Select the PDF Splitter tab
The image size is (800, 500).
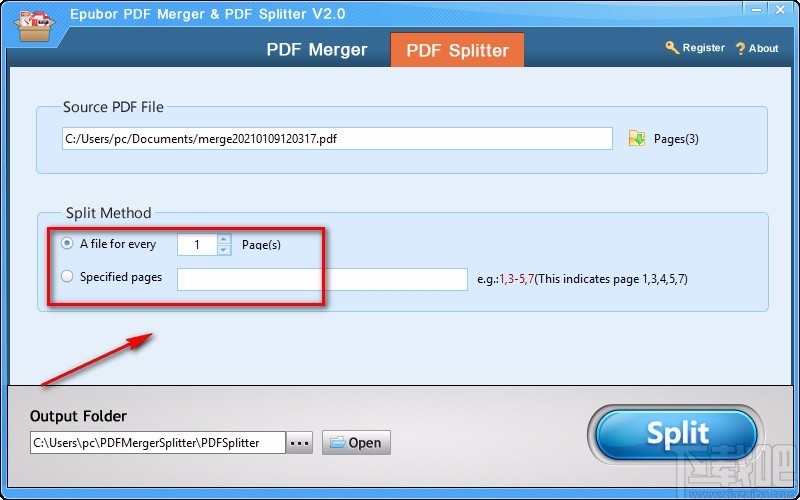pos(457,50)
